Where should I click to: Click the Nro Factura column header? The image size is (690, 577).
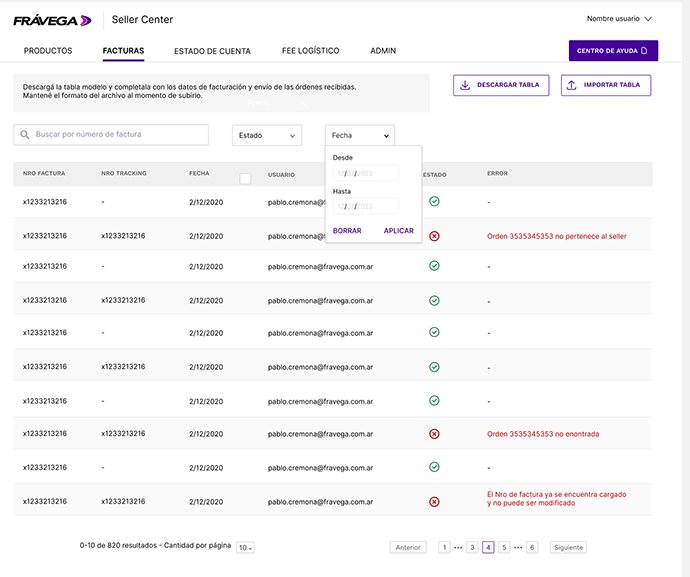(44, 173)
